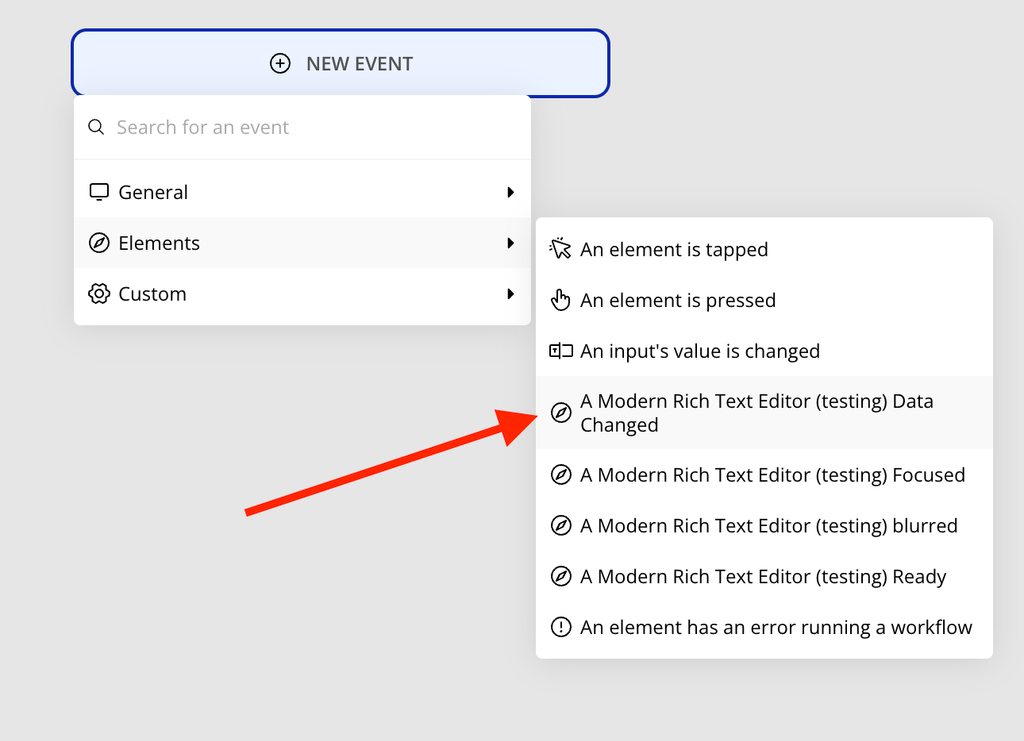Choose Rich Text Editor Data Changed event

(756, 413)
